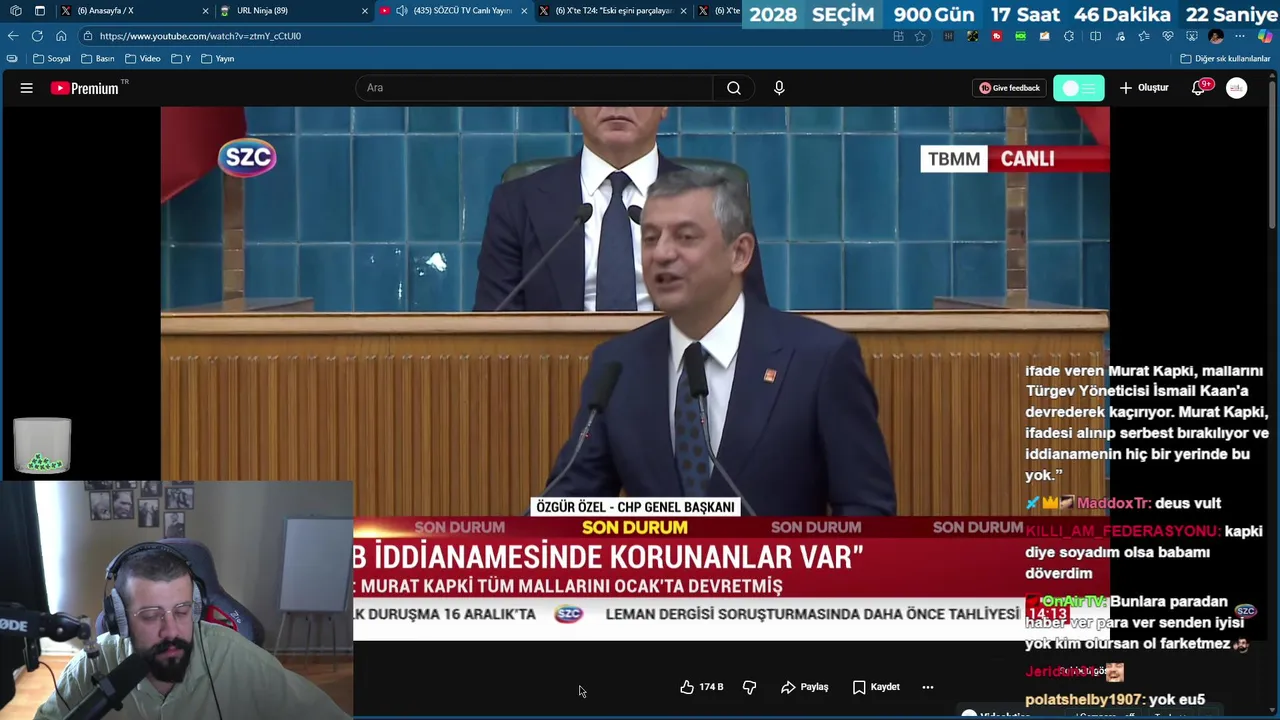Viewport: 1280px width, 720px height.
Task: Click chat username OnAirTV
Action: [1074, 602]
